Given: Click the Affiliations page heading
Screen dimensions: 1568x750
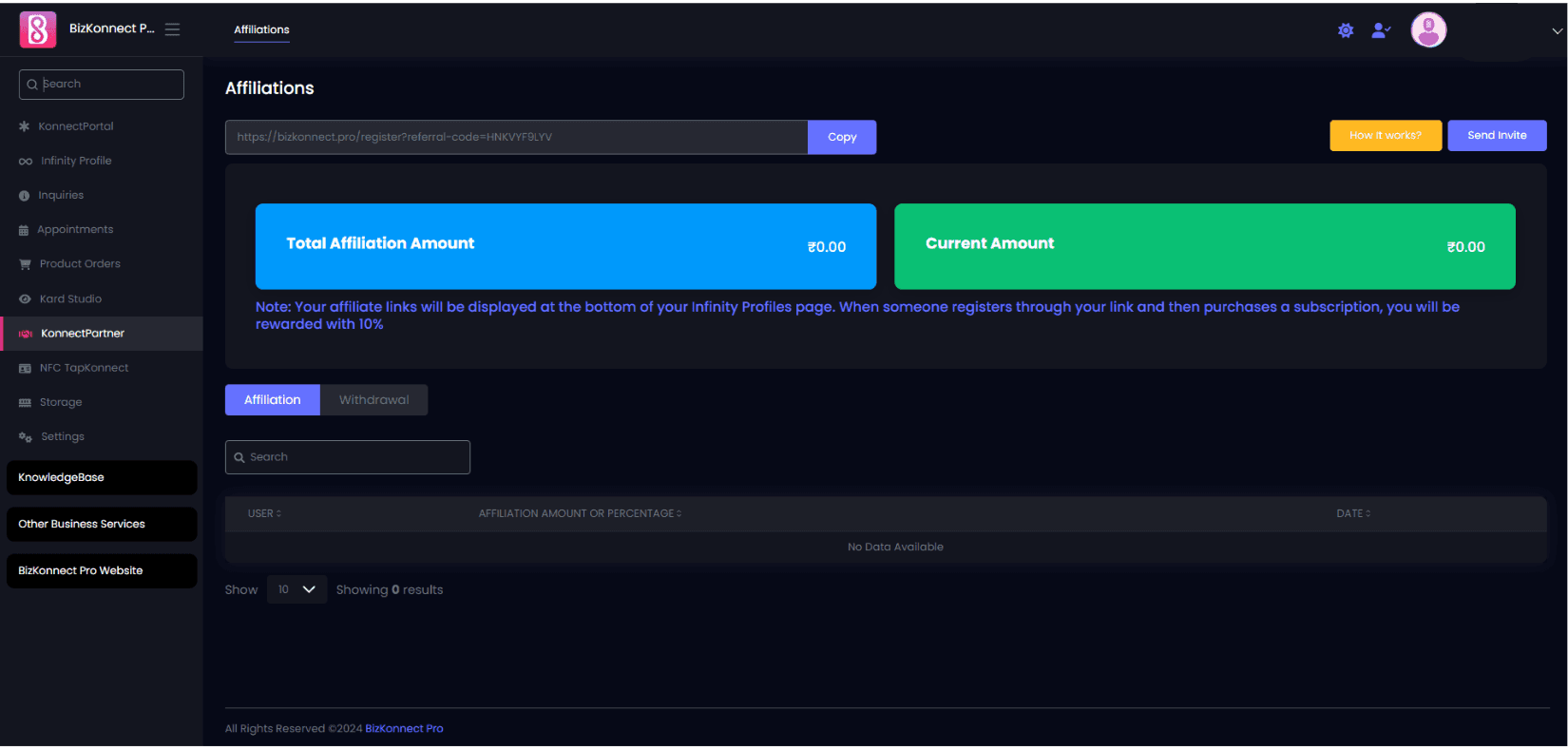Looking at the screenshot, I should pos(270,88).
